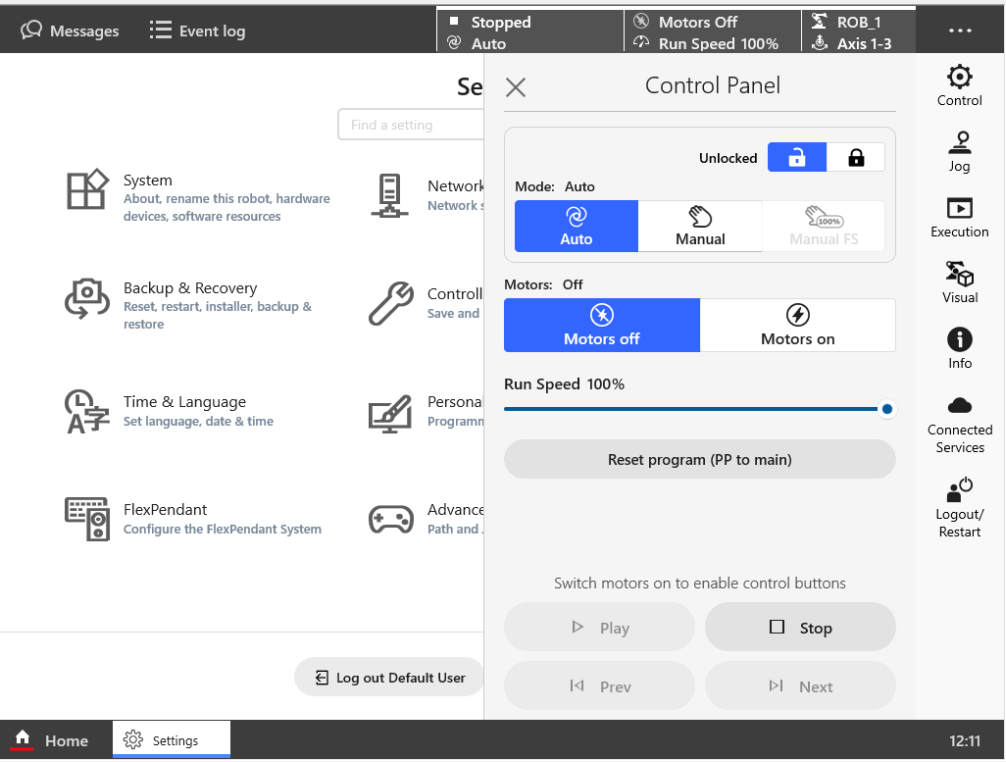Click the Find a setting search field

410,125
